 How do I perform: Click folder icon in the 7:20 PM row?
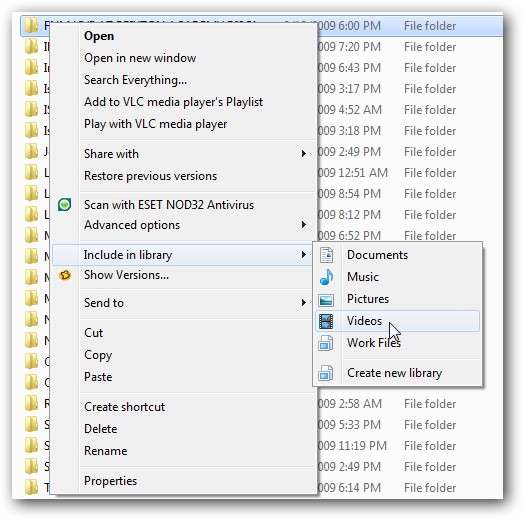pos(31,47)
